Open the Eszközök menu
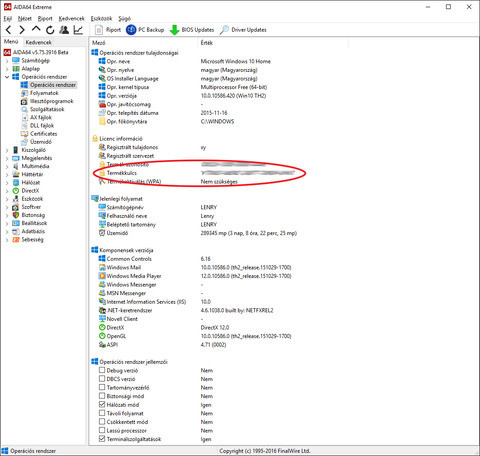Image resolution: width=480 pixels, height=456 pixels. tap(101, 18)
